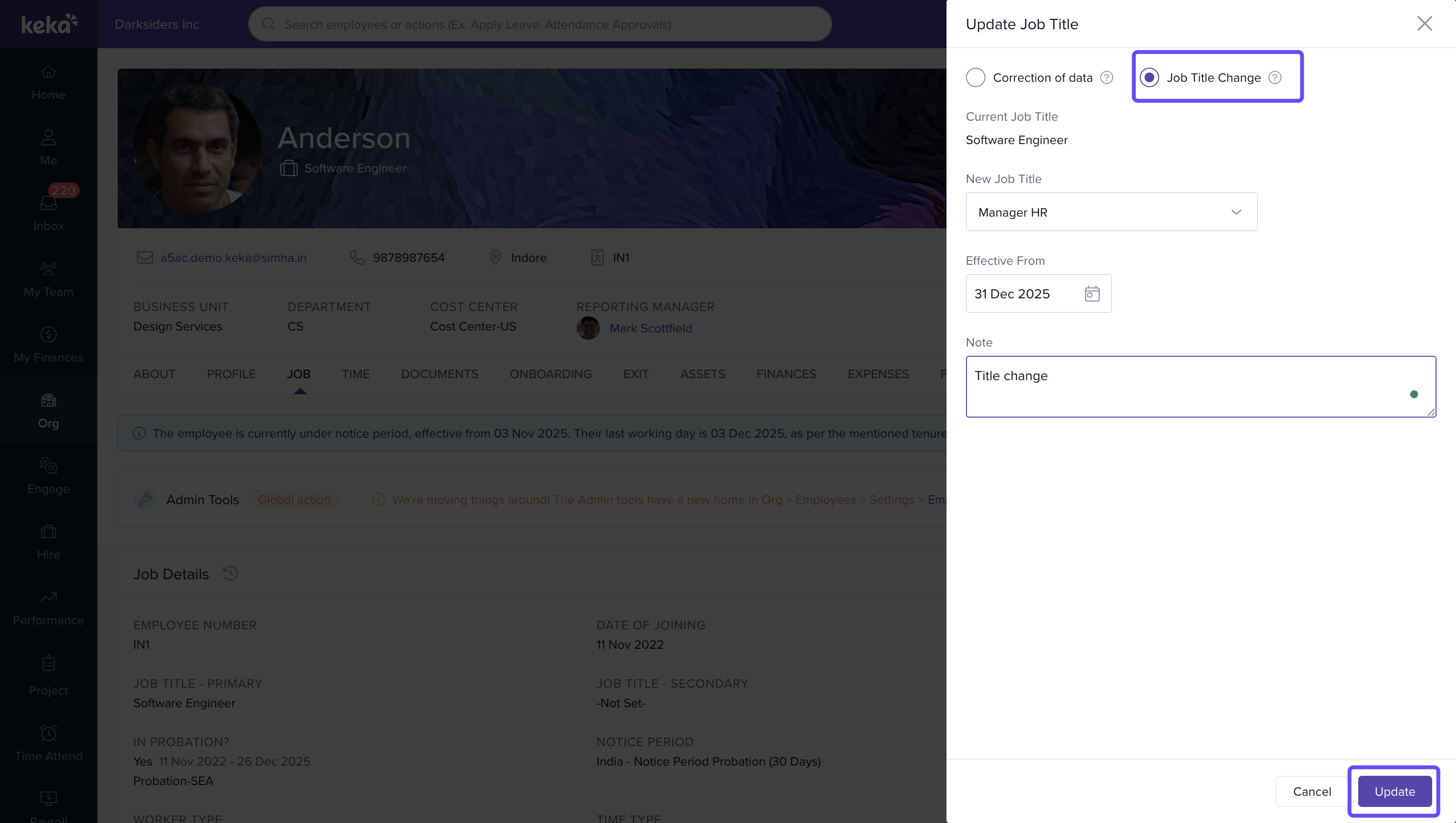Open the calendar icon in Effective From
1456x823 pixels.
[1092, 293]
